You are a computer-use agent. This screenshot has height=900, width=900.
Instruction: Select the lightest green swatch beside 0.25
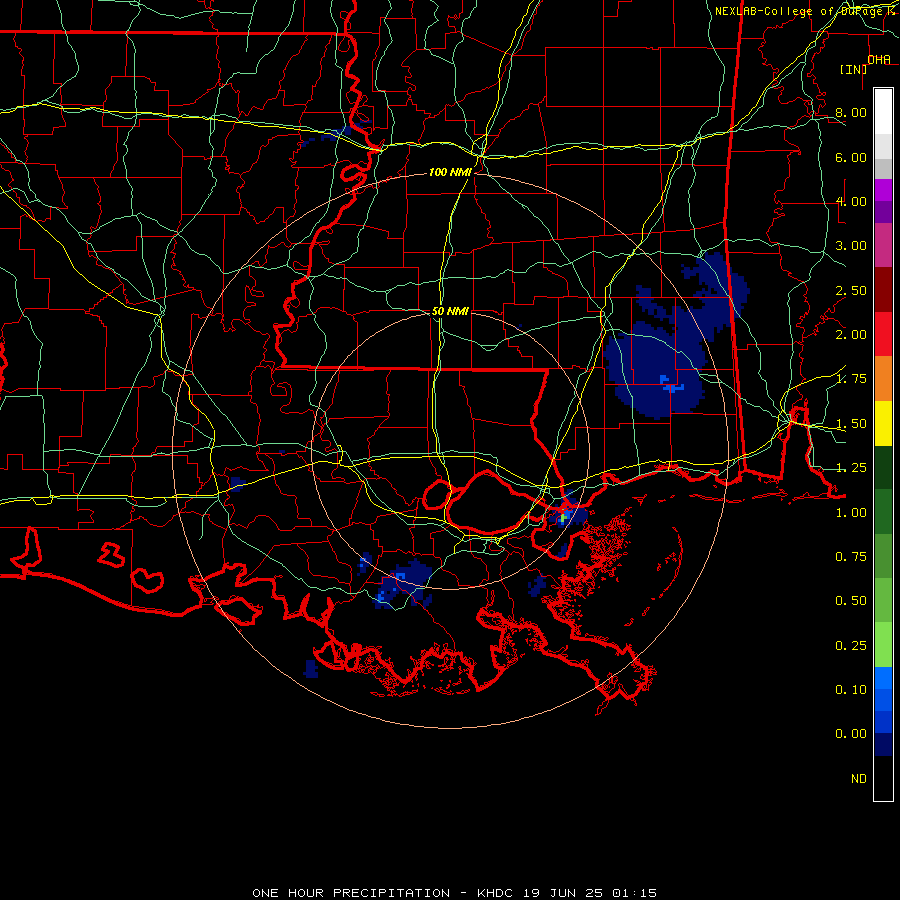883,645
